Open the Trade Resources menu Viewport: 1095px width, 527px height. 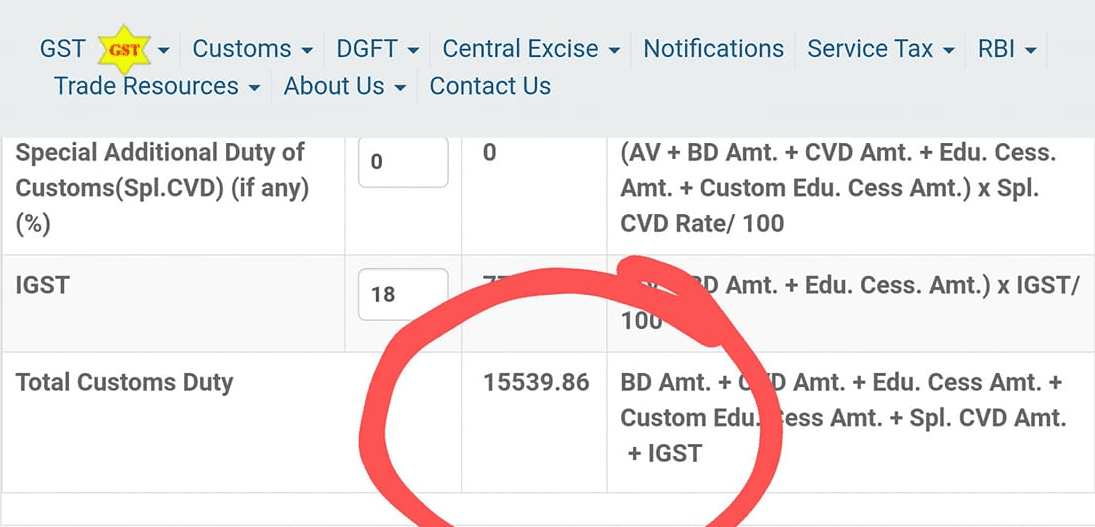coord(157,86)
